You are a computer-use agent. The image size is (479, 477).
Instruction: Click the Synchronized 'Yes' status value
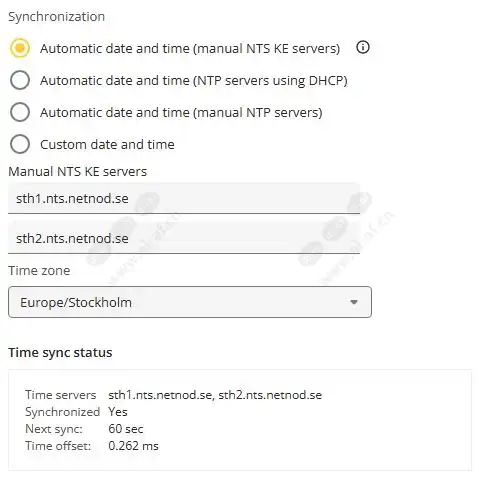coord(118,412)
